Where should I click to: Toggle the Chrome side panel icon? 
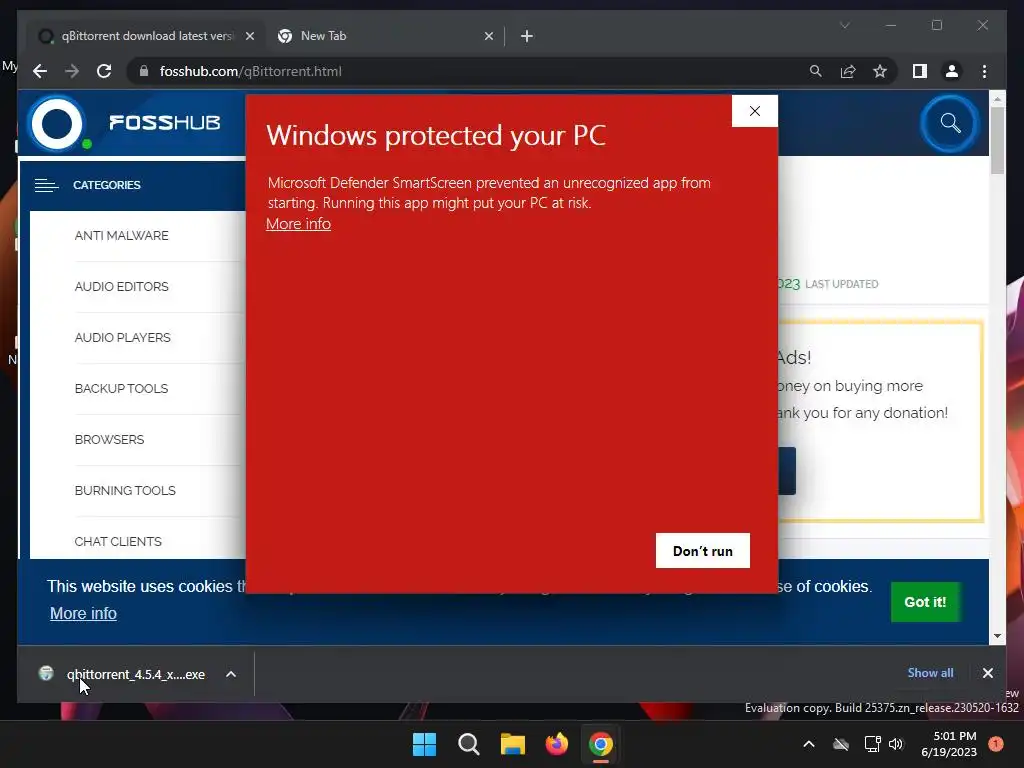click(x=920, y=71)
